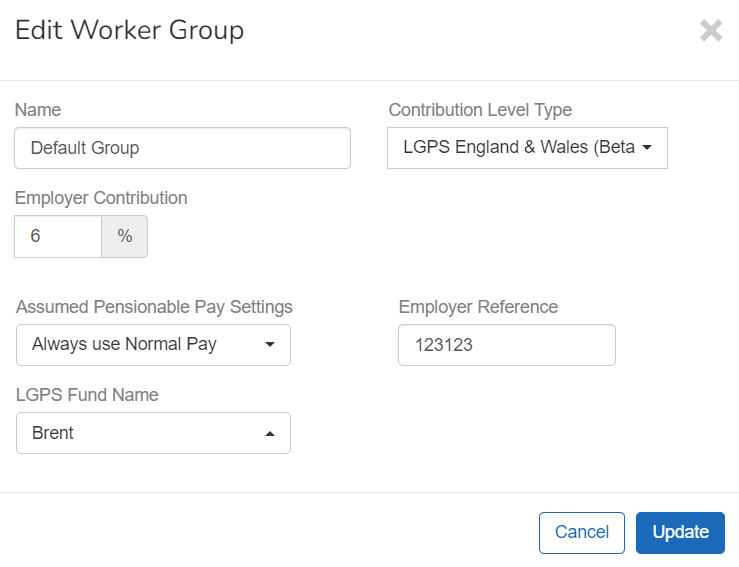Open the Contribution Level Type dropdown
Image resolution: width=739 pixels, height=567 pixels.
(527, 148)
